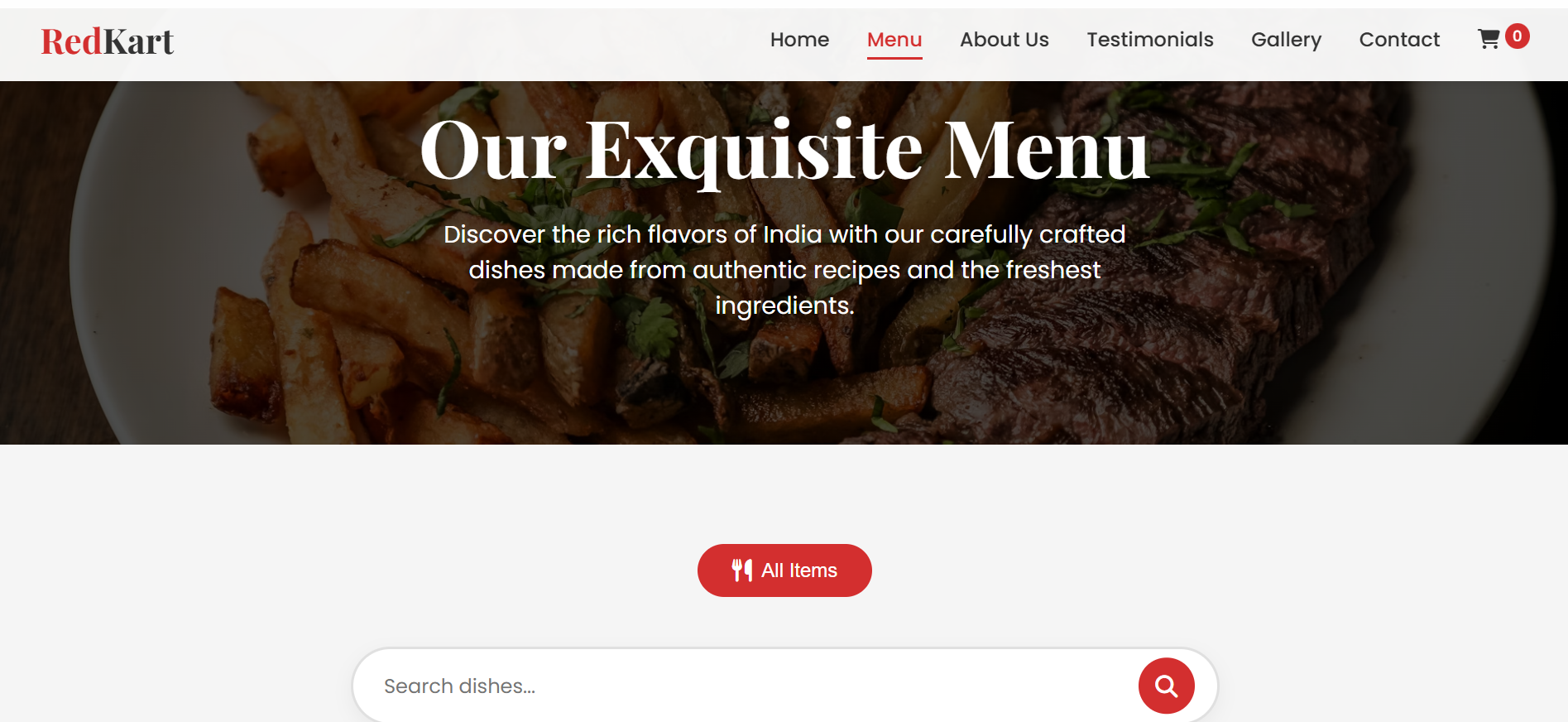Open the shopping cart icon
The width and height of the screenshot is (1568, 722).
pos(1489,39)
